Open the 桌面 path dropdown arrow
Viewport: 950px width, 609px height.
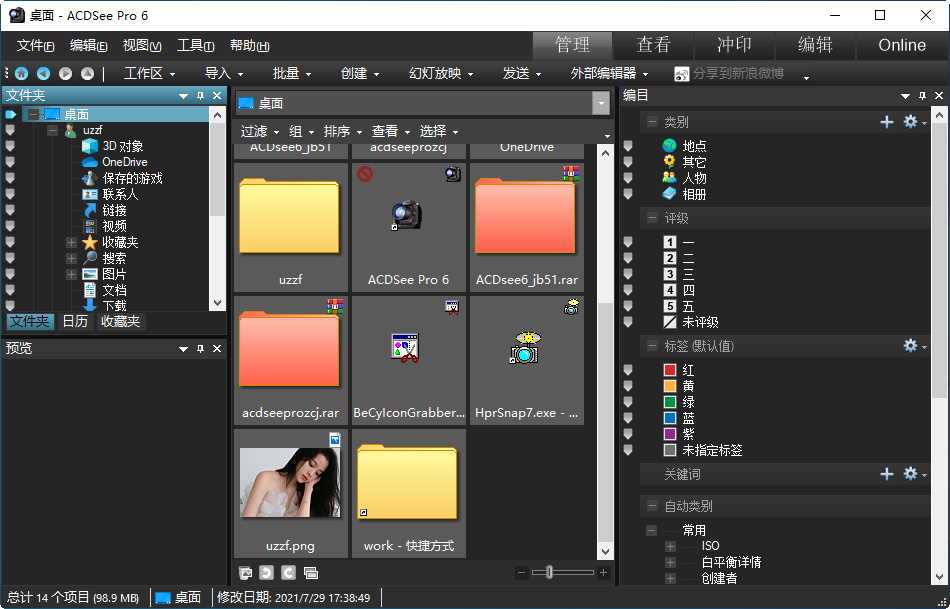click(x=601, y=104)
